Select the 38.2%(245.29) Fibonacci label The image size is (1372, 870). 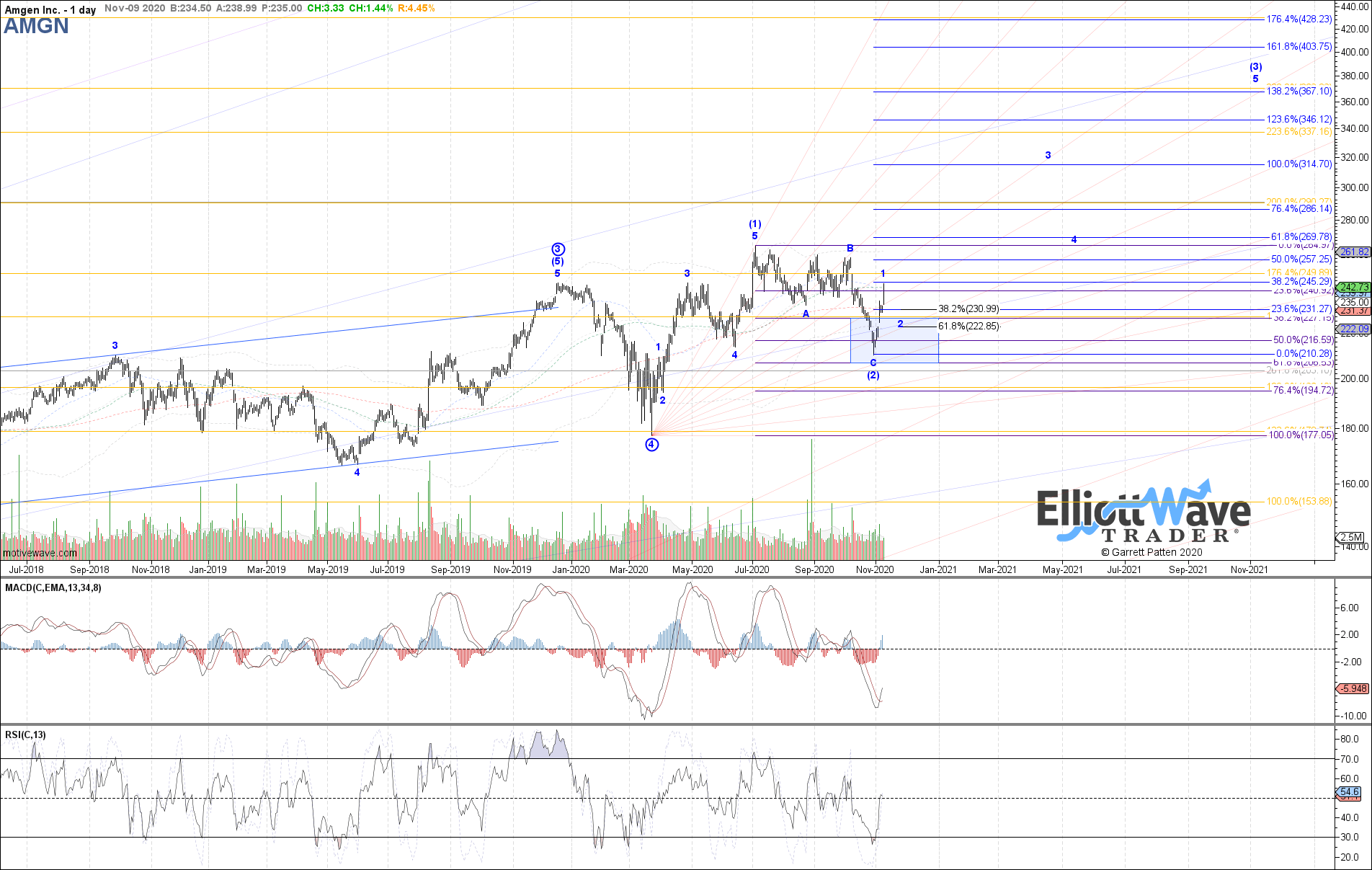1301,282
